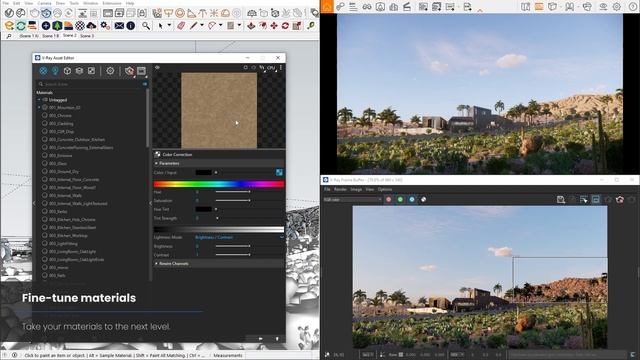Open Geometry category cube icon in Asset Editor
This screenshot has width=640, height=360.
pyautogui.click(x=67, y=71)
